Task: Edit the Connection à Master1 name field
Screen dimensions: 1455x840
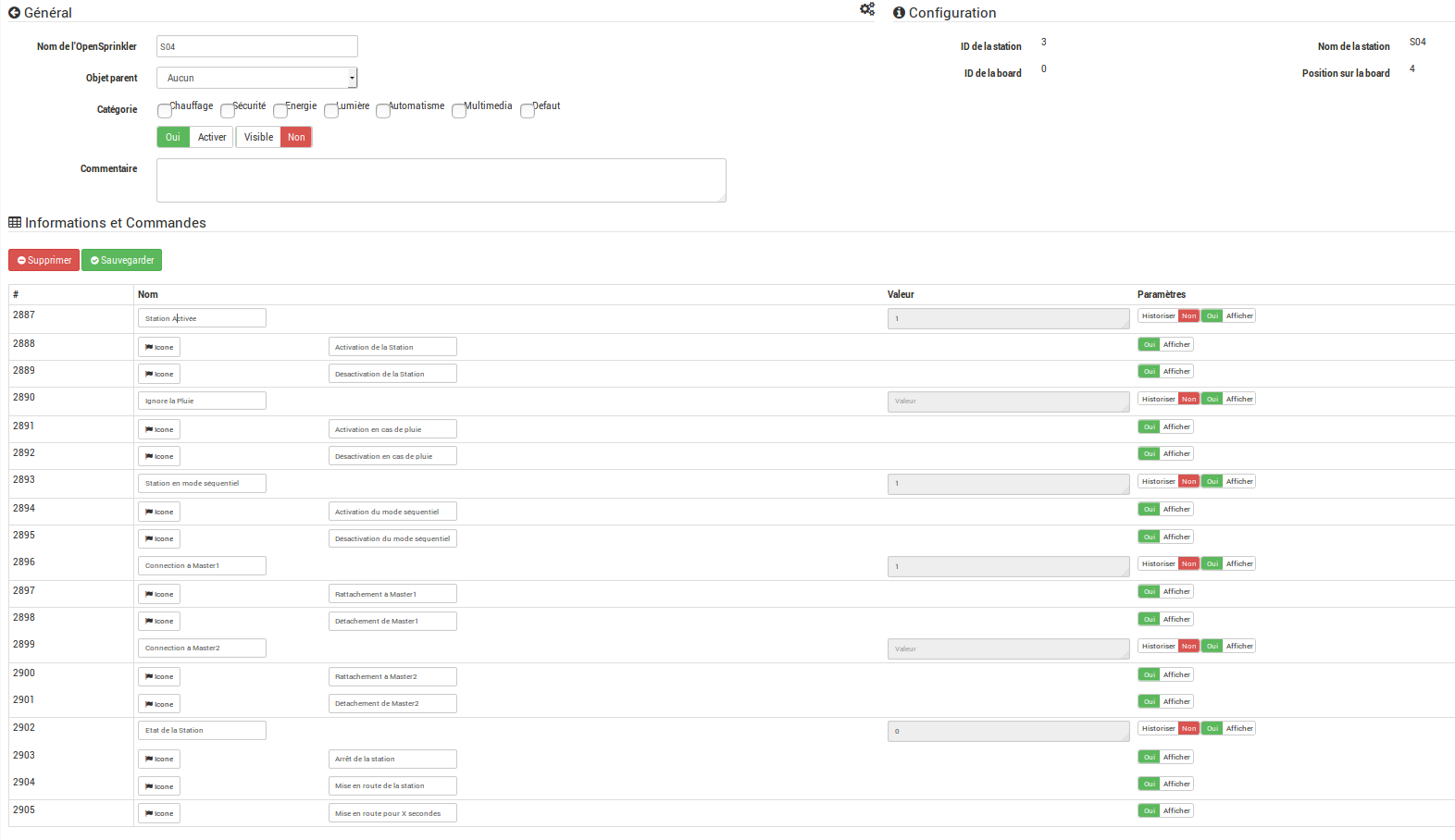Action: (x=202, y=565)
